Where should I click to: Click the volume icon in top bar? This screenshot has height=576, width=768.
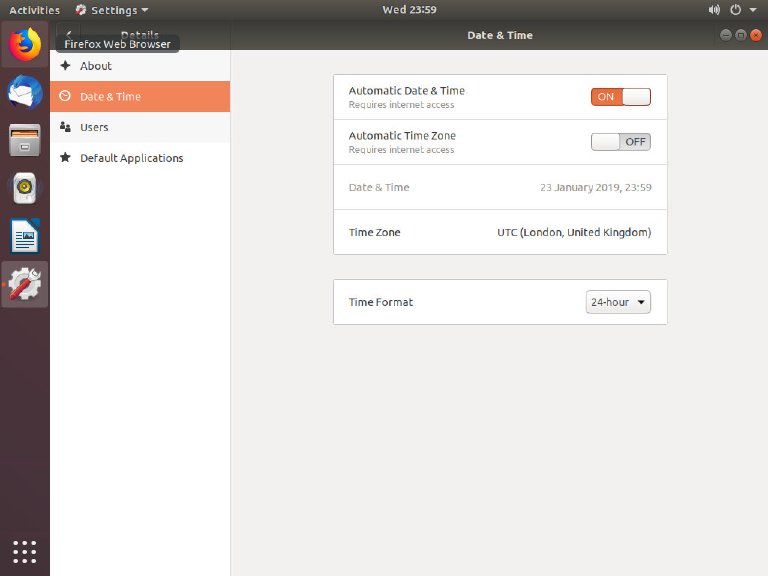714,10
